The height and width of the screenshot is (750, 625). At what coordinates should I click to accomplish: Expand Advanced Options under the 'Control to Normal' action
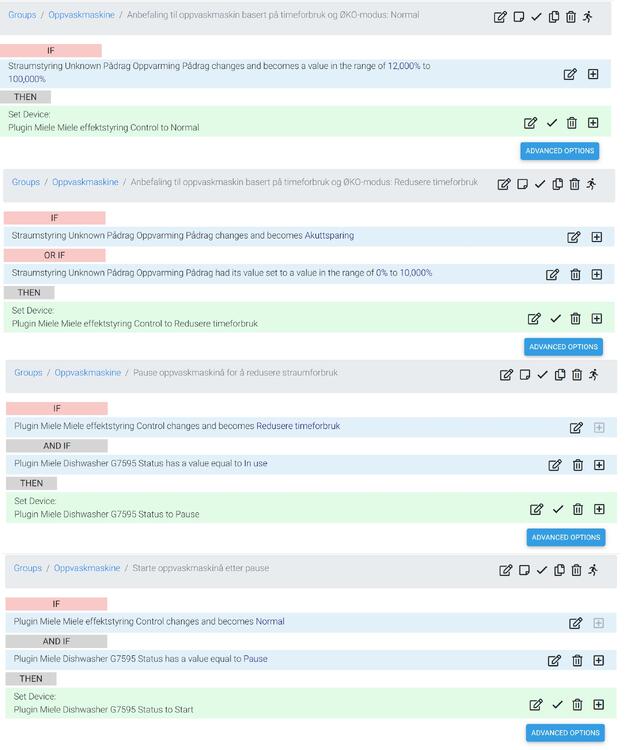559,151
